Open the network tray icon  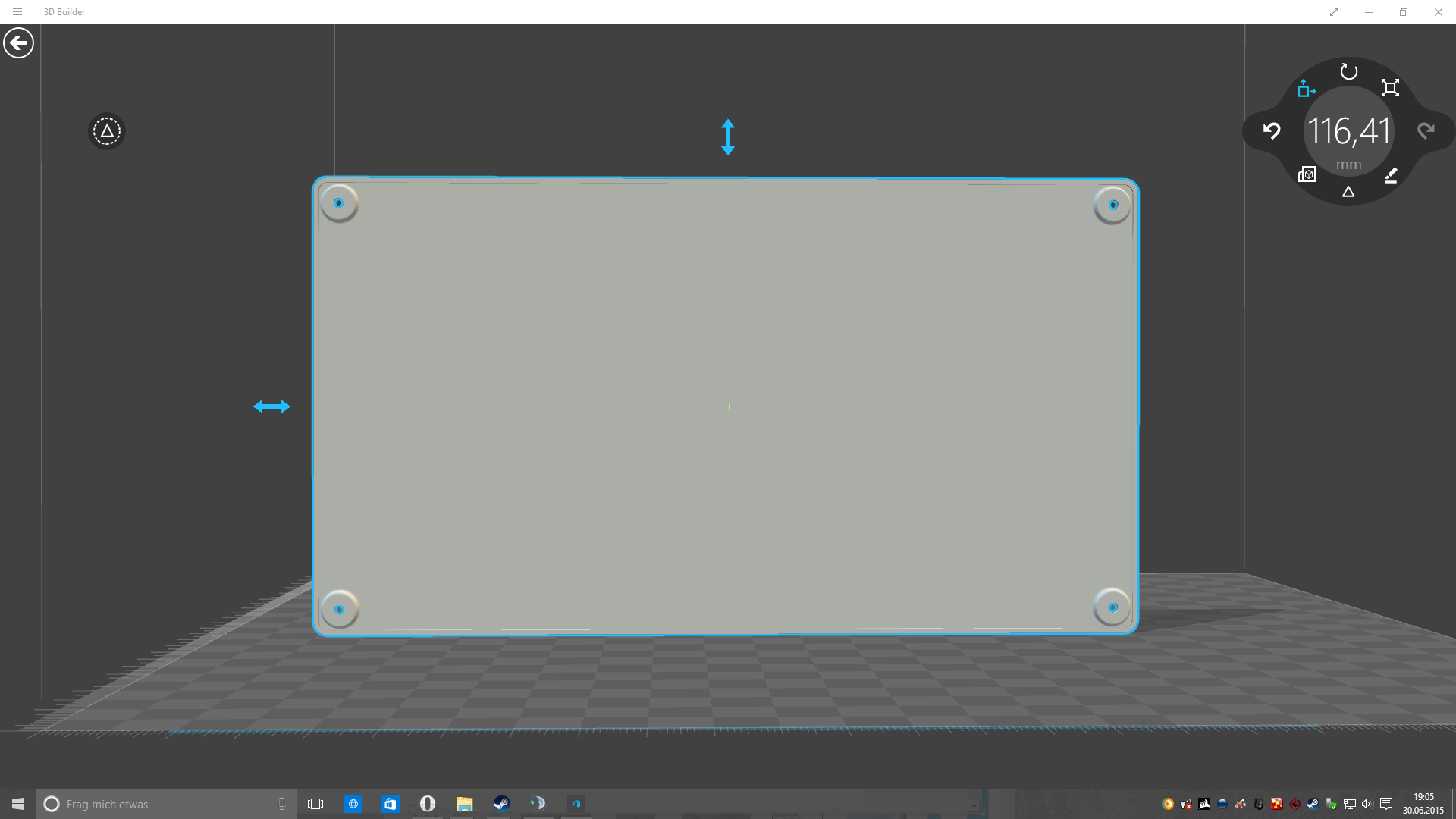coord(1349,804)
